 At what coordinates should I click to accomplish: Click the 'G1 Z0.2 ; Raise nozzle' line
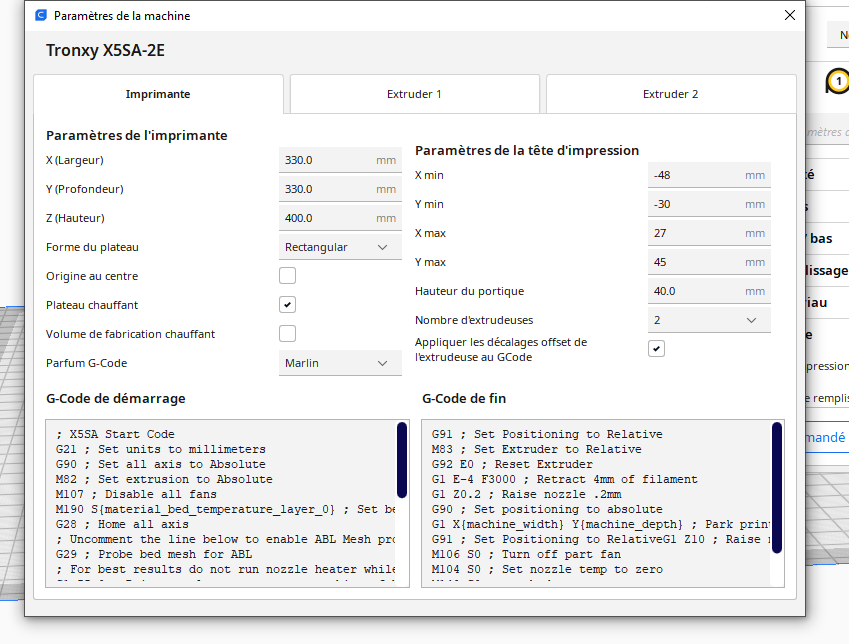coord(526,495)
